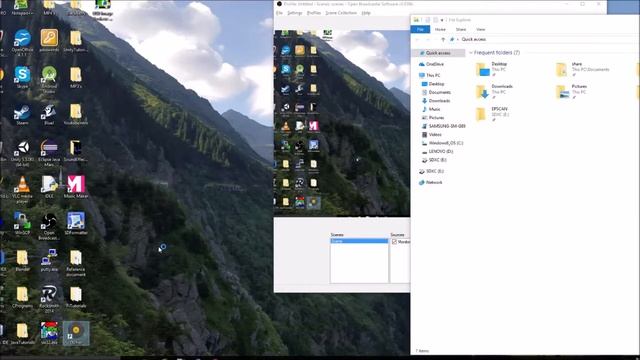Select the highlighted Scene in OBS Scenes list

pos(359,241)
